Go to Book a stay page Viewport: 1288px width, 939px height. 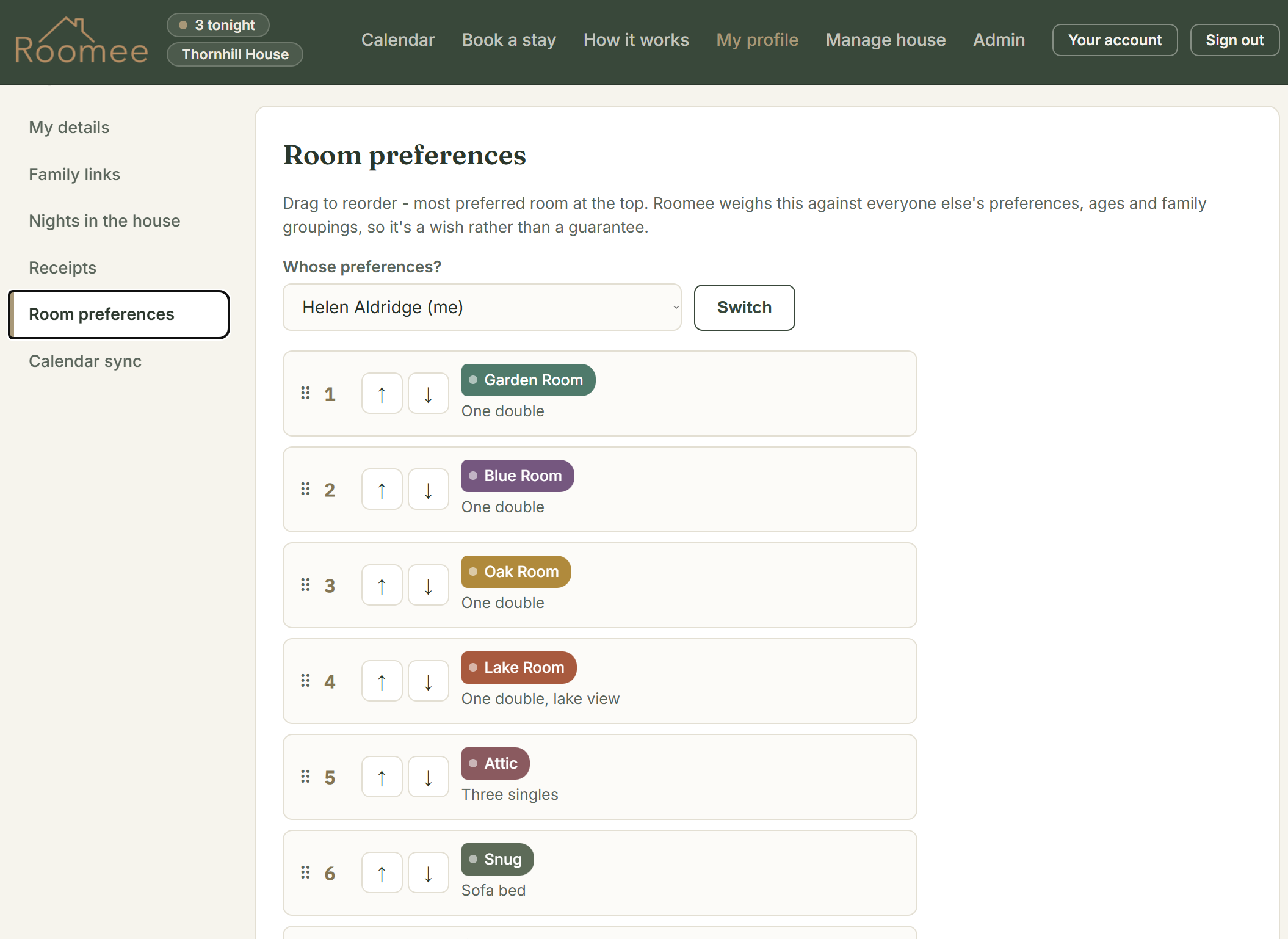[x=509, y=40]
